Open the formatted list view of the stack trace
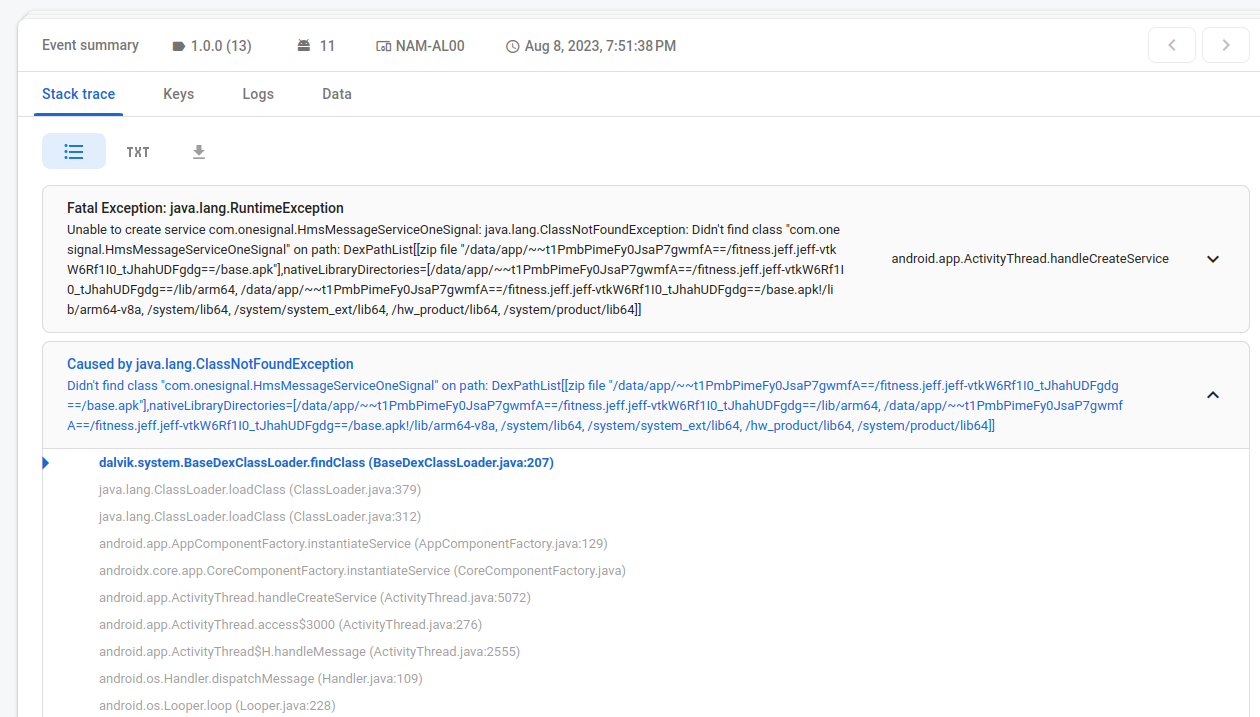Viewport: 1260px width, 717px height. coord(74,151)
